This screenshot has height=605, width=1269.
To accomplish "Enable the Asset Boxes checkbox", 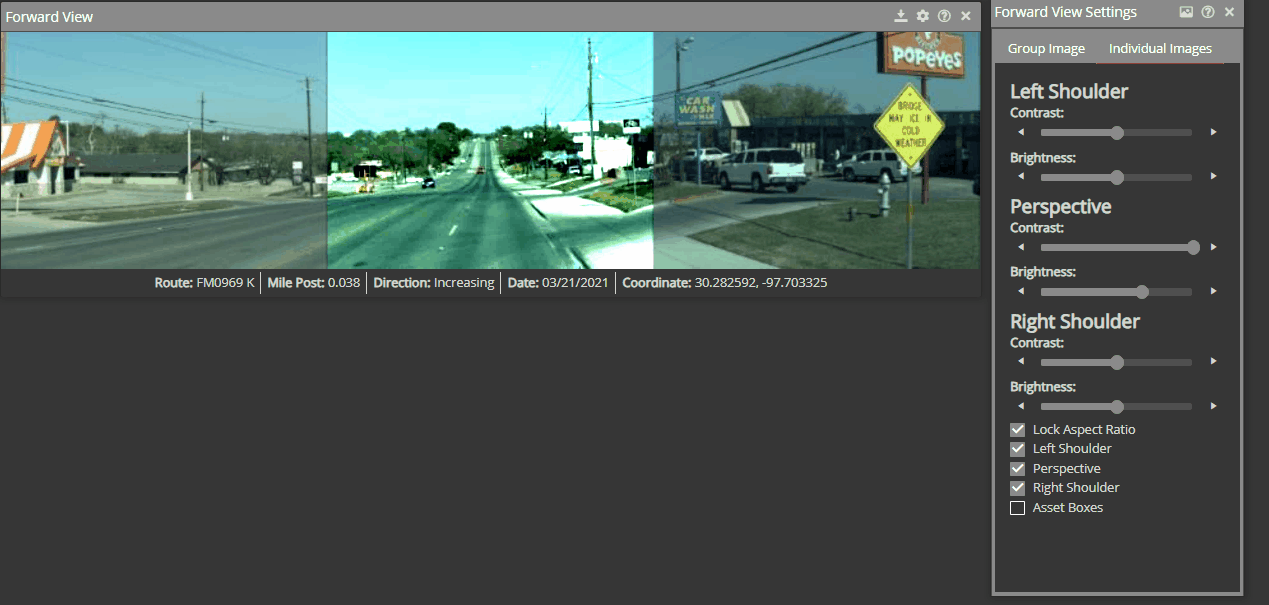I will (1018, 508).
